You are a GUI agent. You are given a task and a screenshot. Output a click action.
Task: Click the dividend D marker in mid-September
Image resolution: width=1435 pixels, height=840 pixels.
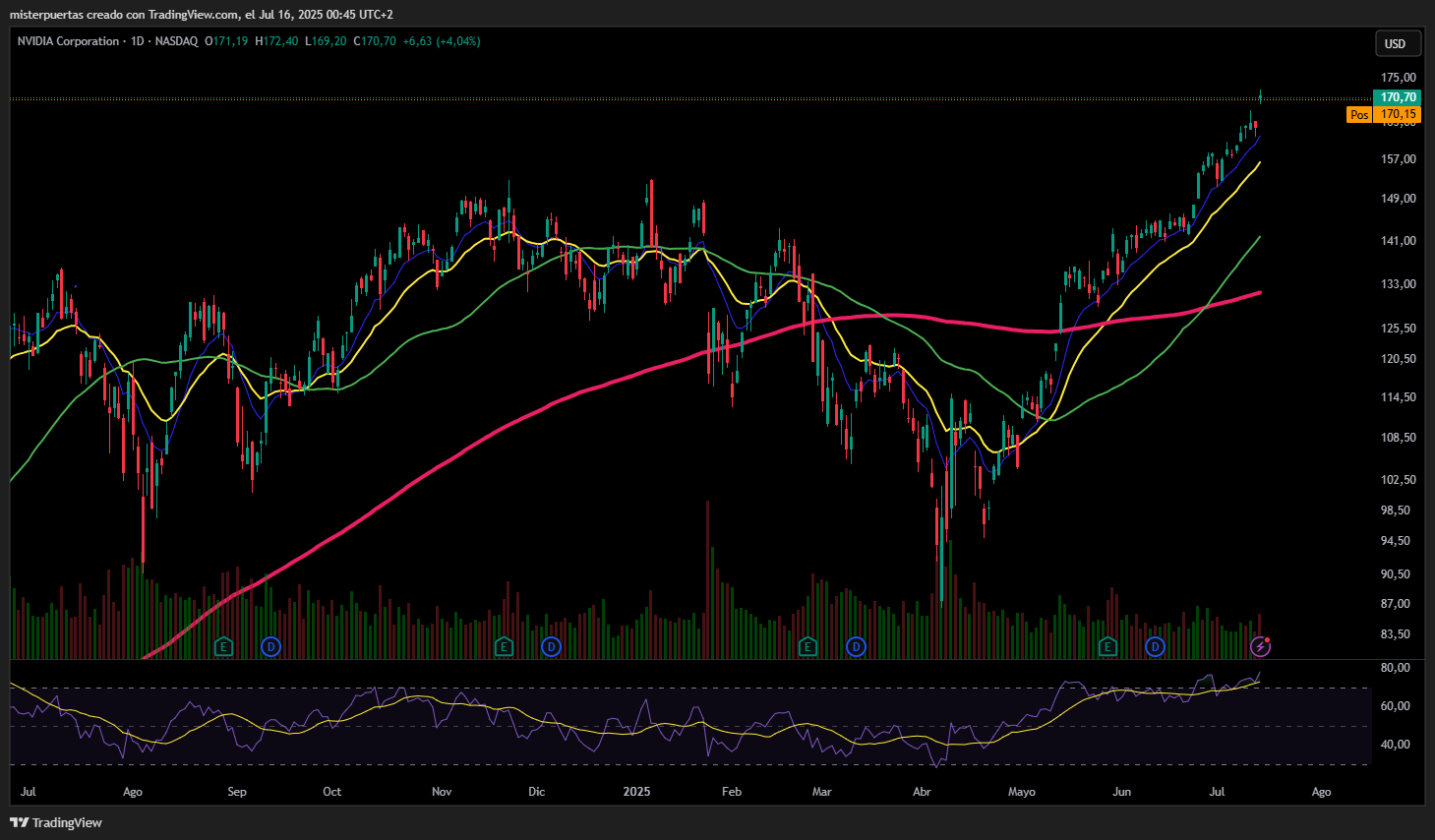271,646
